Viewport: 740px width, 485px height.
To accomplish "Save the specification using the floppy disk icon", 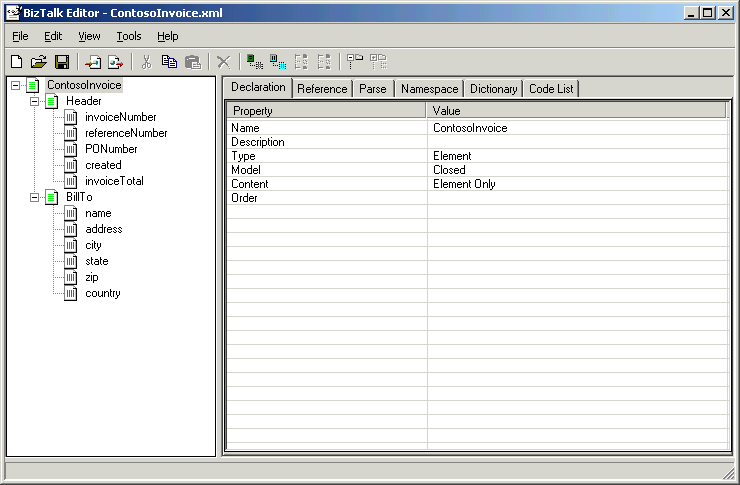I will coord(61,62).
